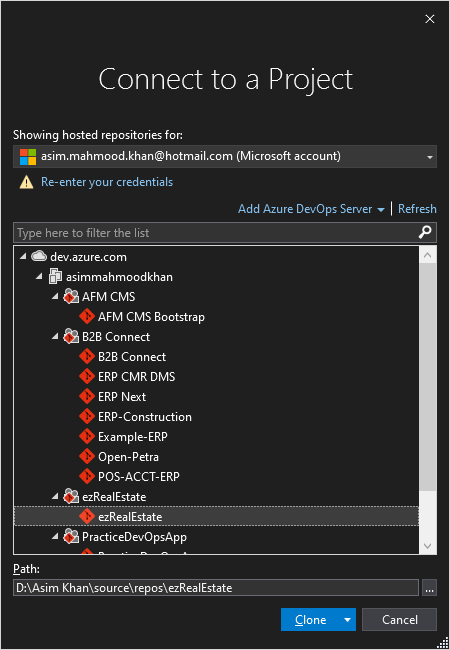
Task: Click the AFM CMS team project icon
Action: [71, 296]
